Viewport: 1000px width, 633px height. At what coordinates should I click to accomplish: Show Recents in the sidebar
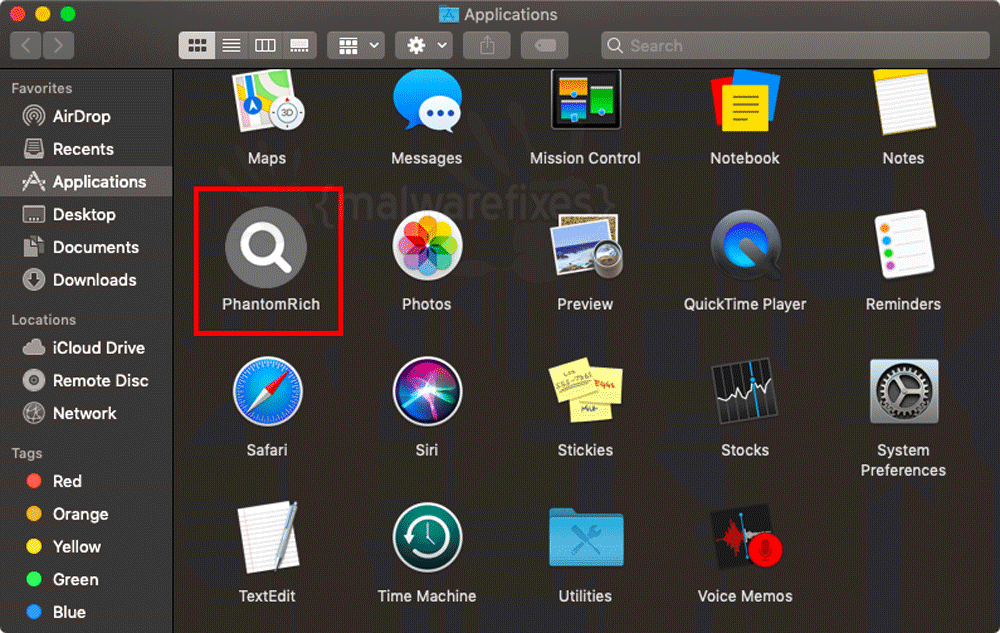87,149
